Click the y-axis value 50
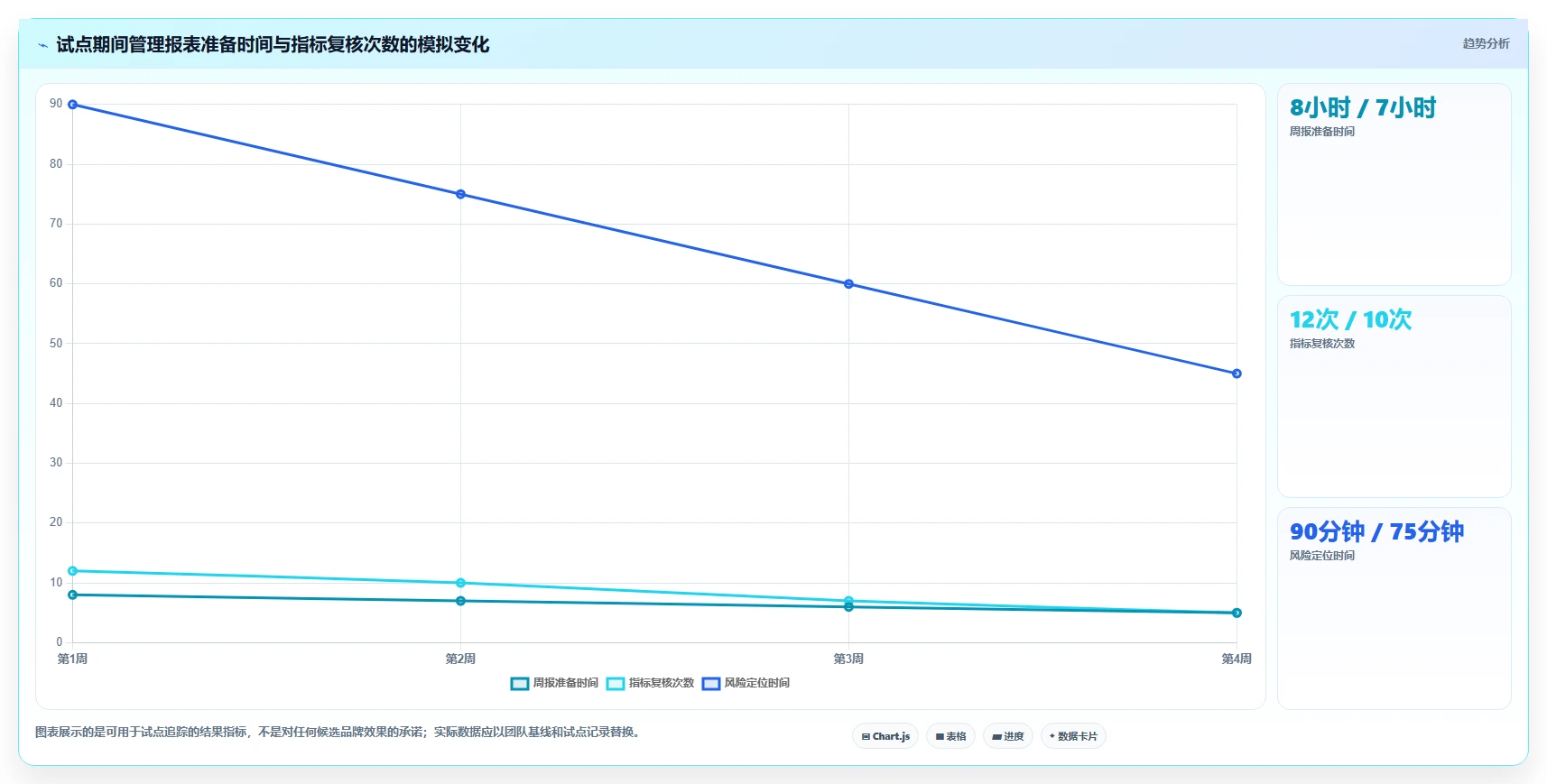Screen dimensions: 1547x784 coord(56,344)
